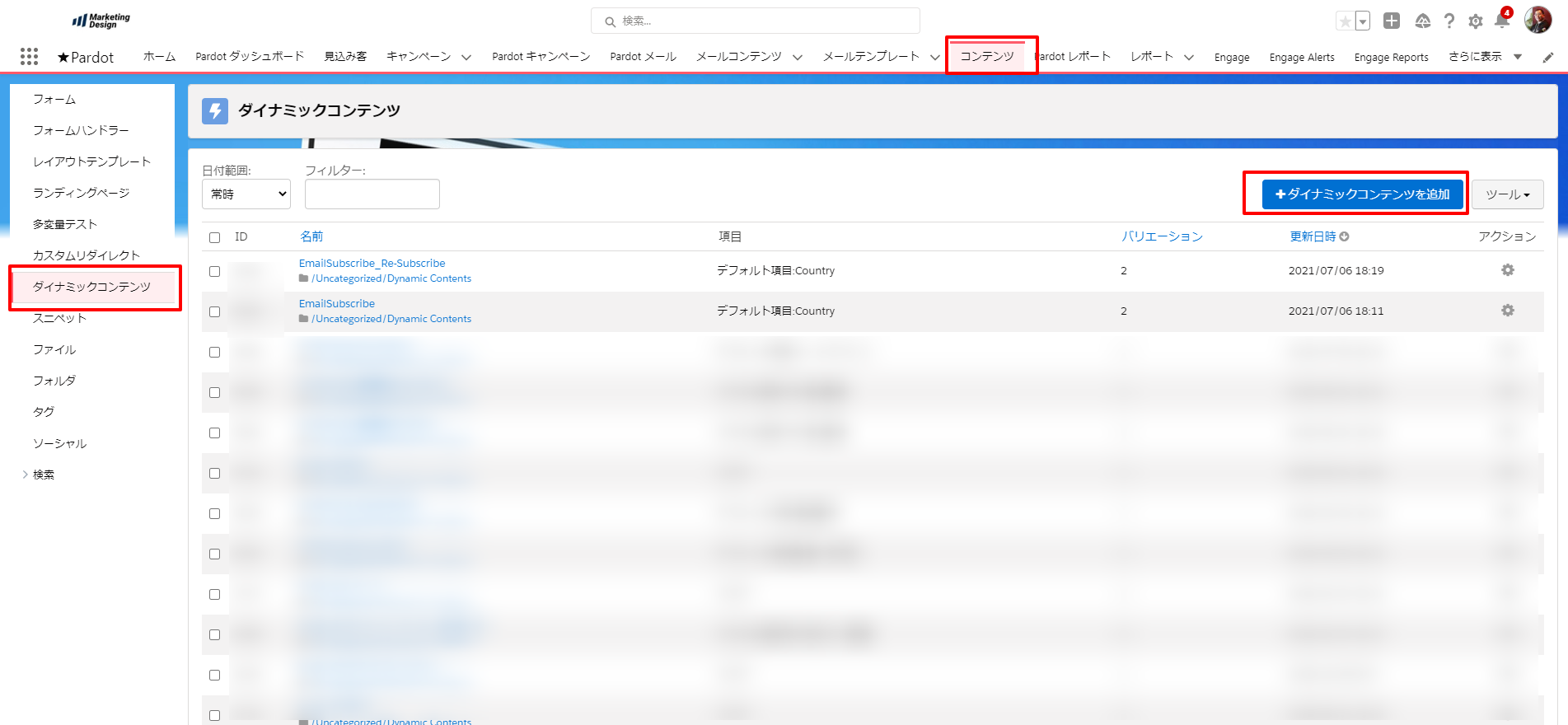Click the フィルター input field
The width and height of the screenshot is (1568, 725).
tap(372, 194)
